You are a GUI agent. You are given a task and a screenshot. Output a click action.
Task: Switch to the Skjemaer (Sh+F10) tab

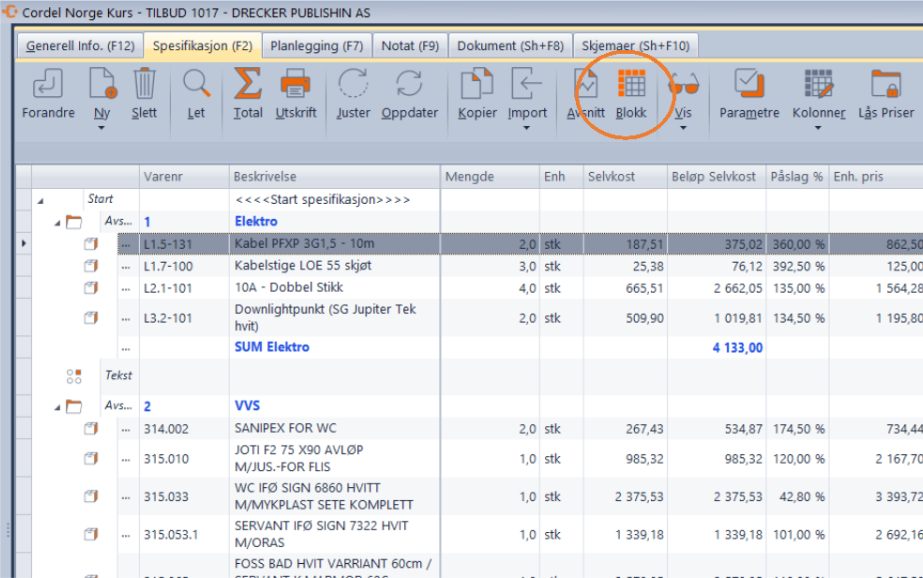point(635,45)
